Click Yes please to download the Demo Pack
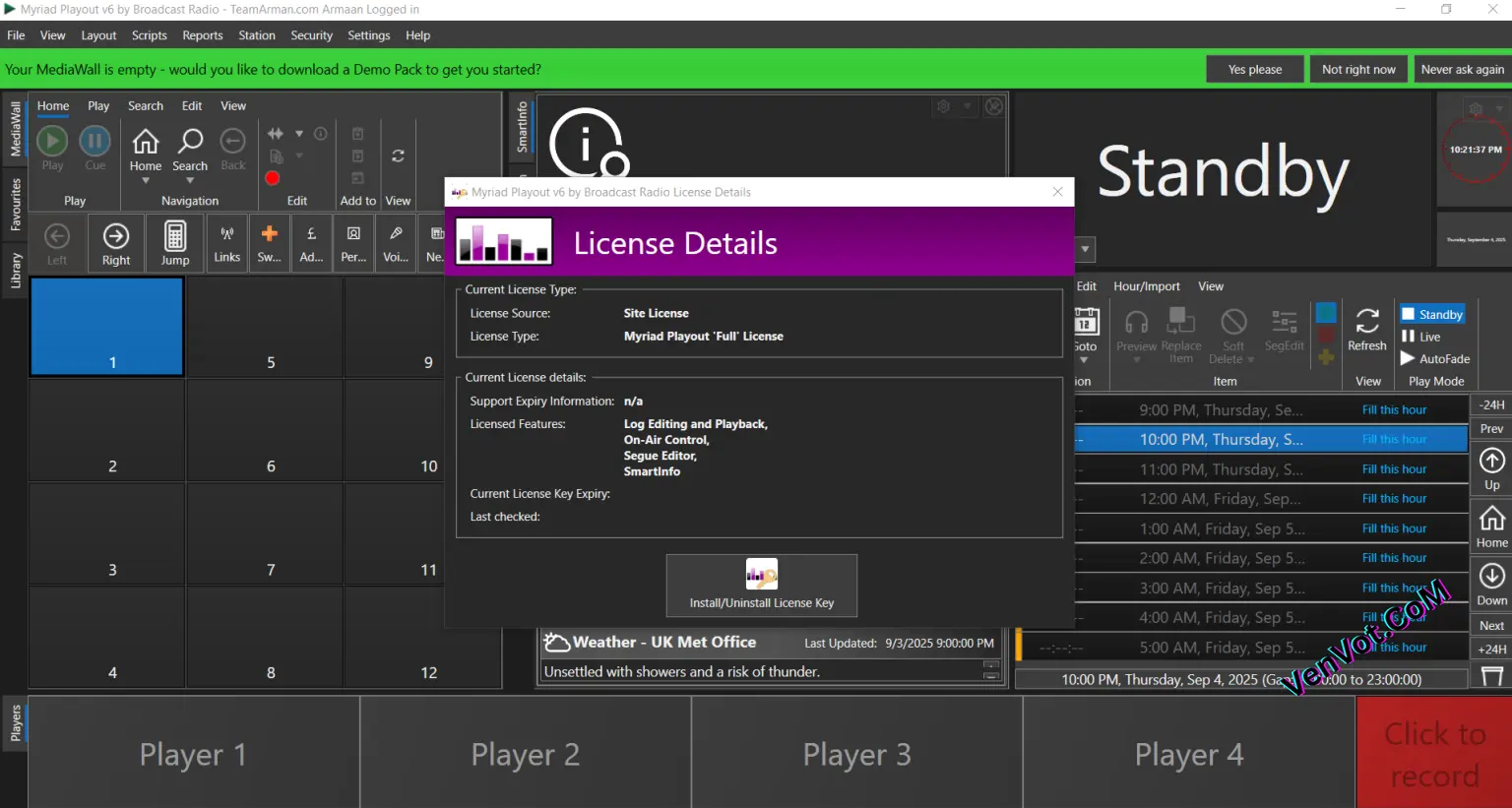 coord(1254,69)
